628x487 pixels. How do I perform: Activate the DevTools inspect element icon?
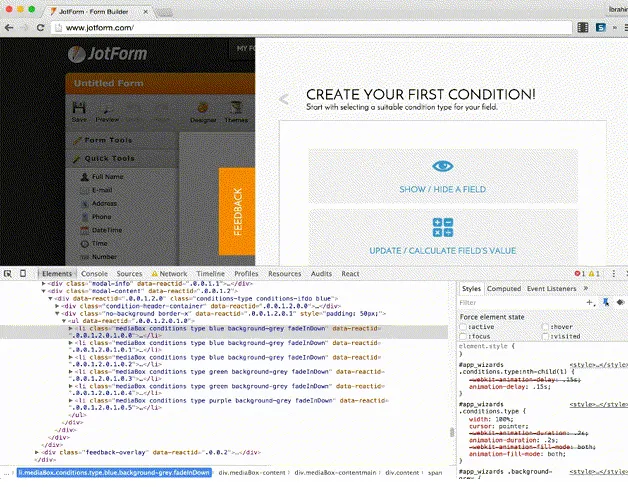8,274
